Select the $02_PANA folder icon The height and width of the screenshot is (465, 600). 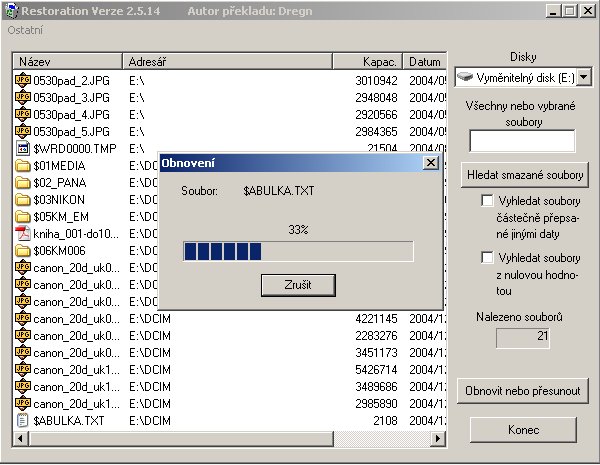[x=23, y=183]
